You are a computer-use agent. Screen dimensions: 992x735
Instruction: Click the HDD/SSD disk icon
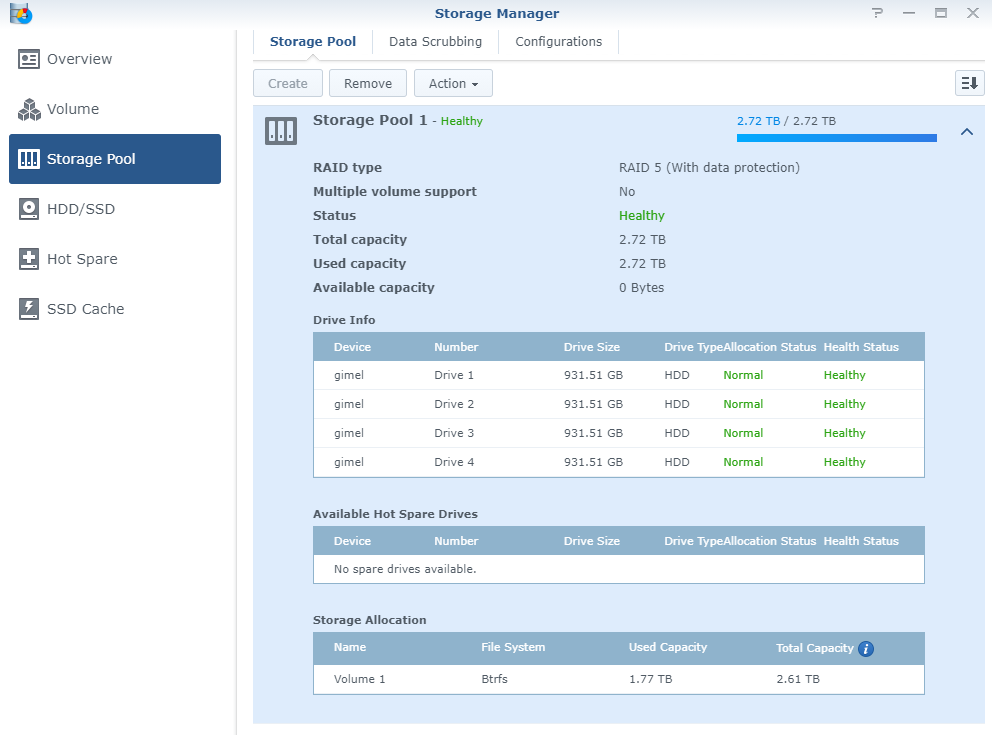[x=29, y=209]
